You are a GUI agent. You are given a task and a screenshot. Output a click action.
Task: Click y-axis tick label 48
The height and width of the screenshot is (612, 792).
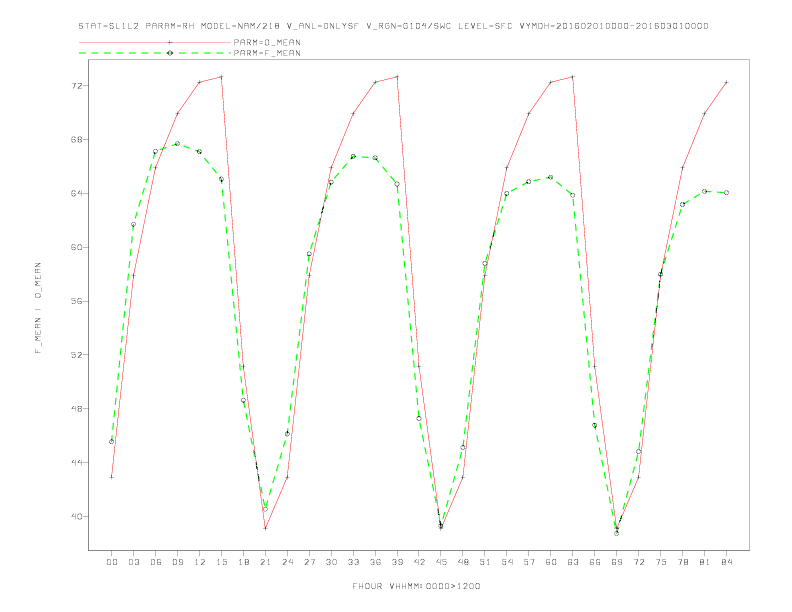point(77,409)
